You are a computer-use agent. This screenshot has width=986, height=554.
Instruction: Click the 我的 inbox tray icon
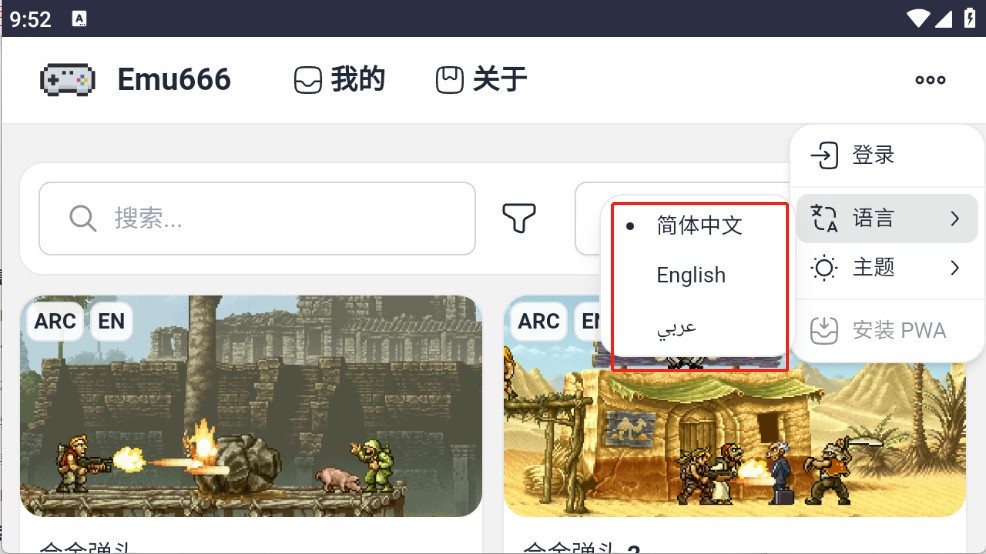(x=308, y=80)
